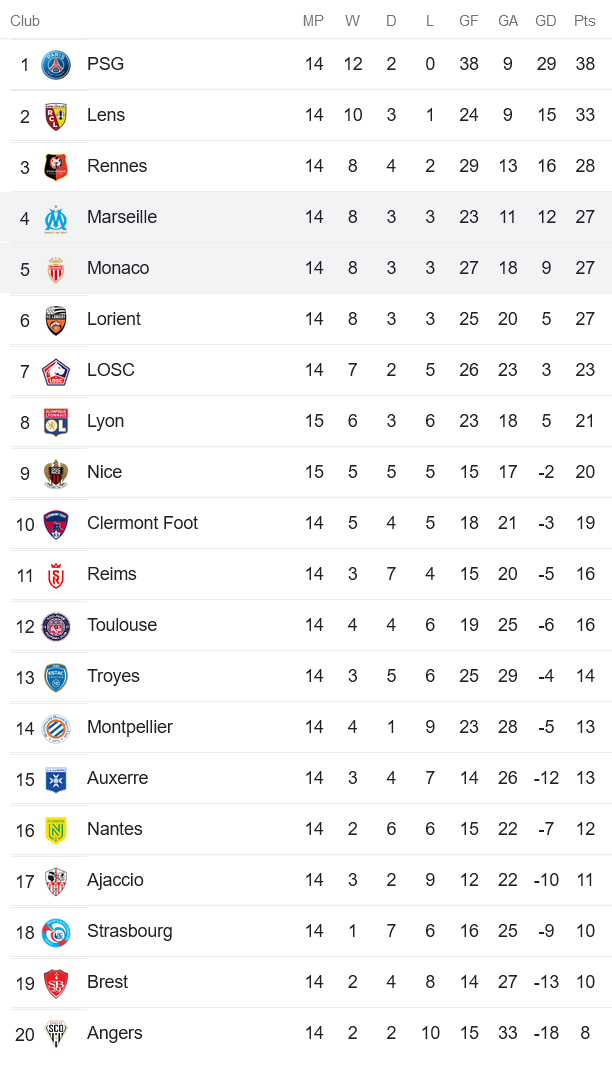Image resolution: width=612 pixels, height=1070 pixels.
Task: Select the Rennes team crest
Action: point(56,167)
